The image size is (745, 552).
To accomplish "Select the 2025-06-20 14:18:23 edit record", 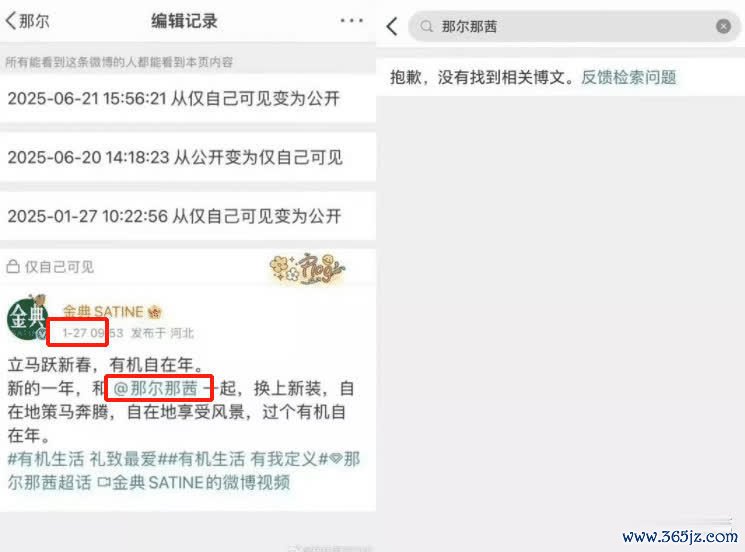I will click(188, 157).
